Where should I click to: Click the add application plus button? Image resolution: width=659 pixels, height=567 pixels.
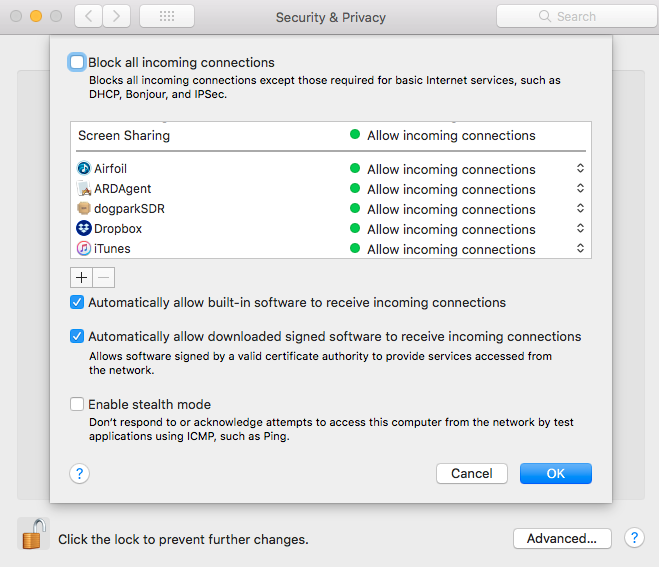click(x=81, y=277)
